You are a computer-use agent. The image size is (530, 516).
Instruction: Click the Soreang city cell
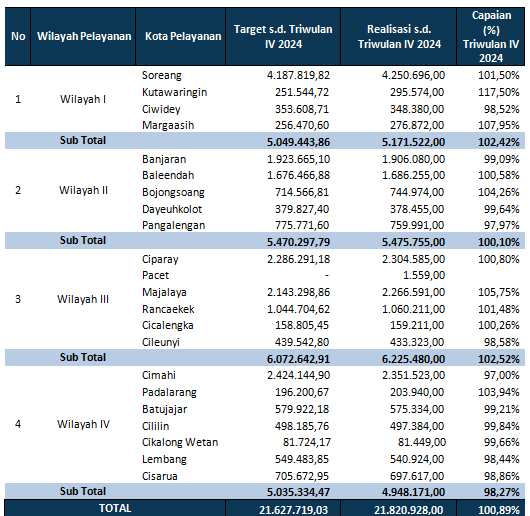(162, 75)
